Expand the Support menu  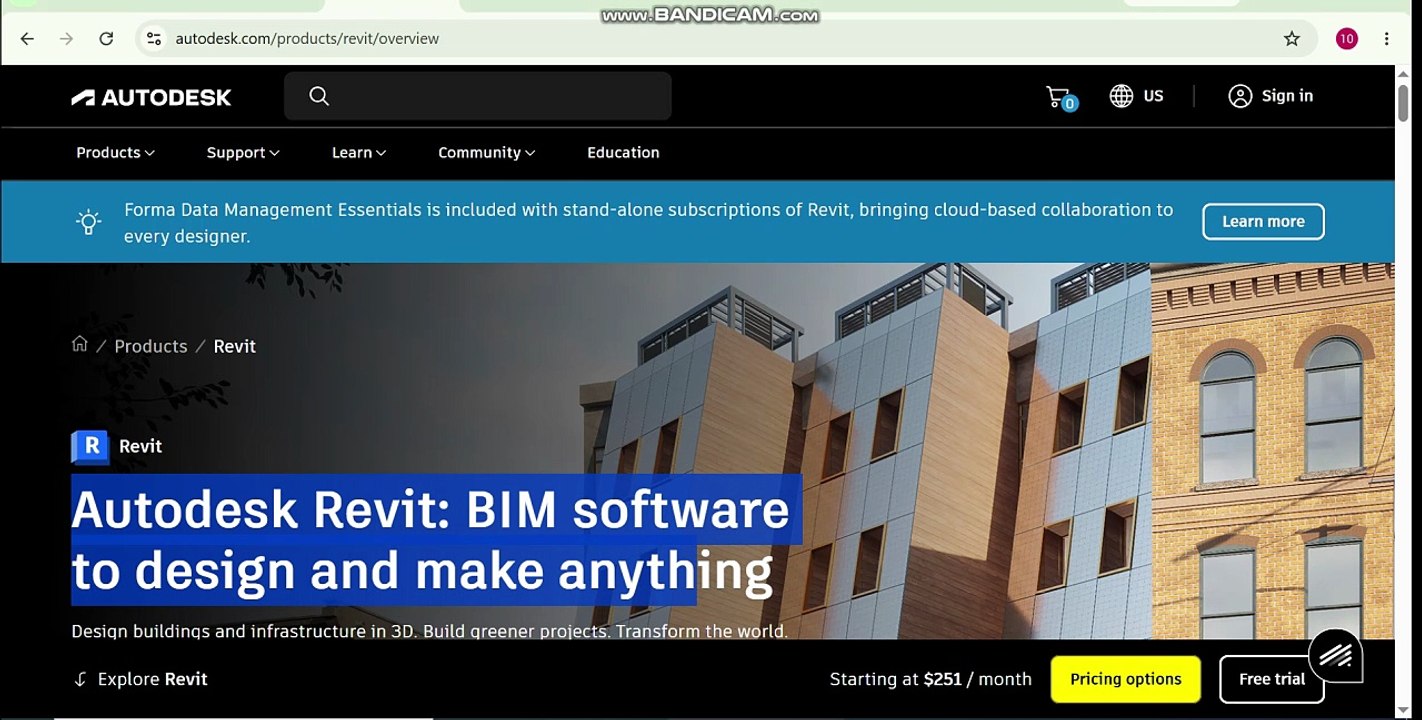tap(243, 153)
